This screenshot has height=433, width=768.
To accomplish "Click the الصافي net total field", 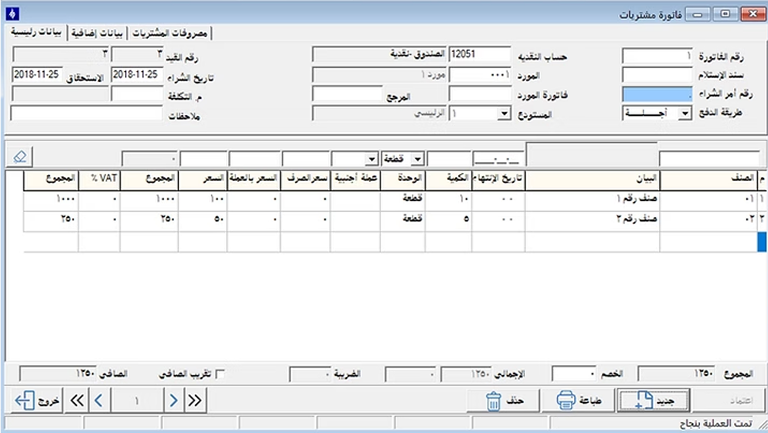I will 58,374.
